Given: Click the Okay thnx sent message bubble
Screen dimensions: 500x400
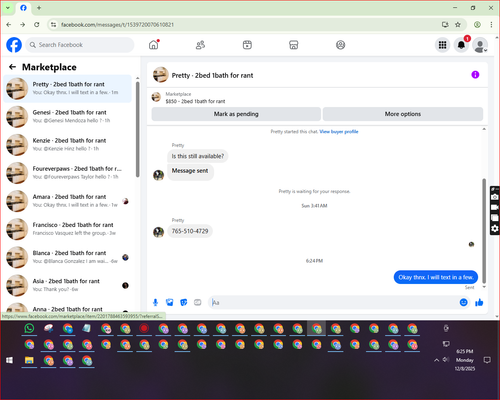Looking at the screenshot, I should (436, 277).
